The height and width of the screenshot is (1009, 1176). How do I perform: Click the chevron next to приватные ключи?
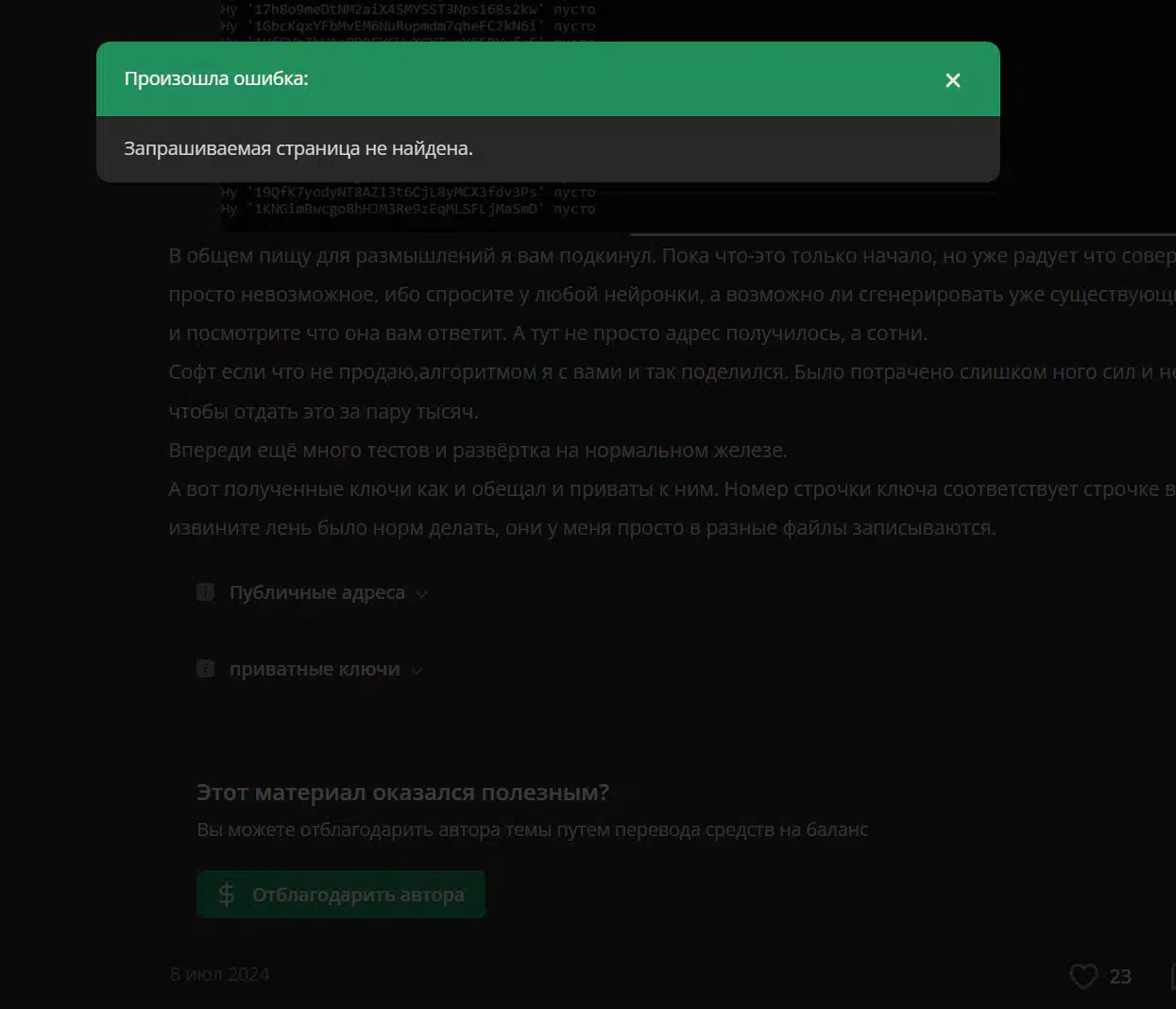(417, 671)
